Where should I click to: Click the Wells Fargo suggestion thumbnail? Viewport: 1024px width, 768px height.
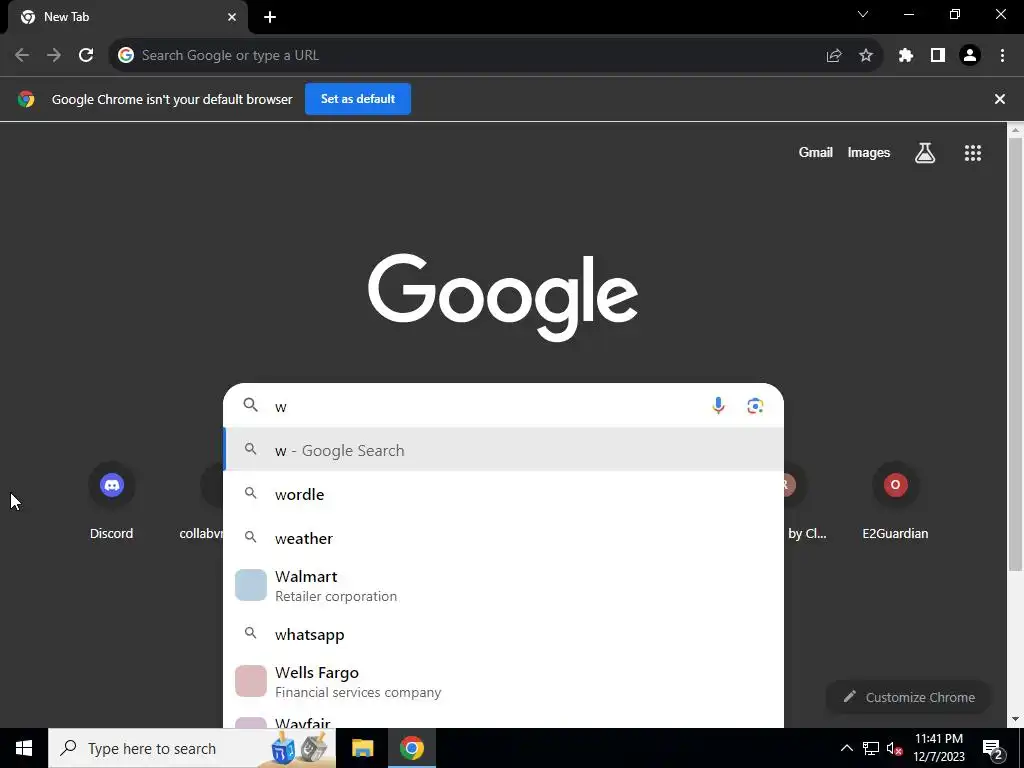tap(251, 681)
